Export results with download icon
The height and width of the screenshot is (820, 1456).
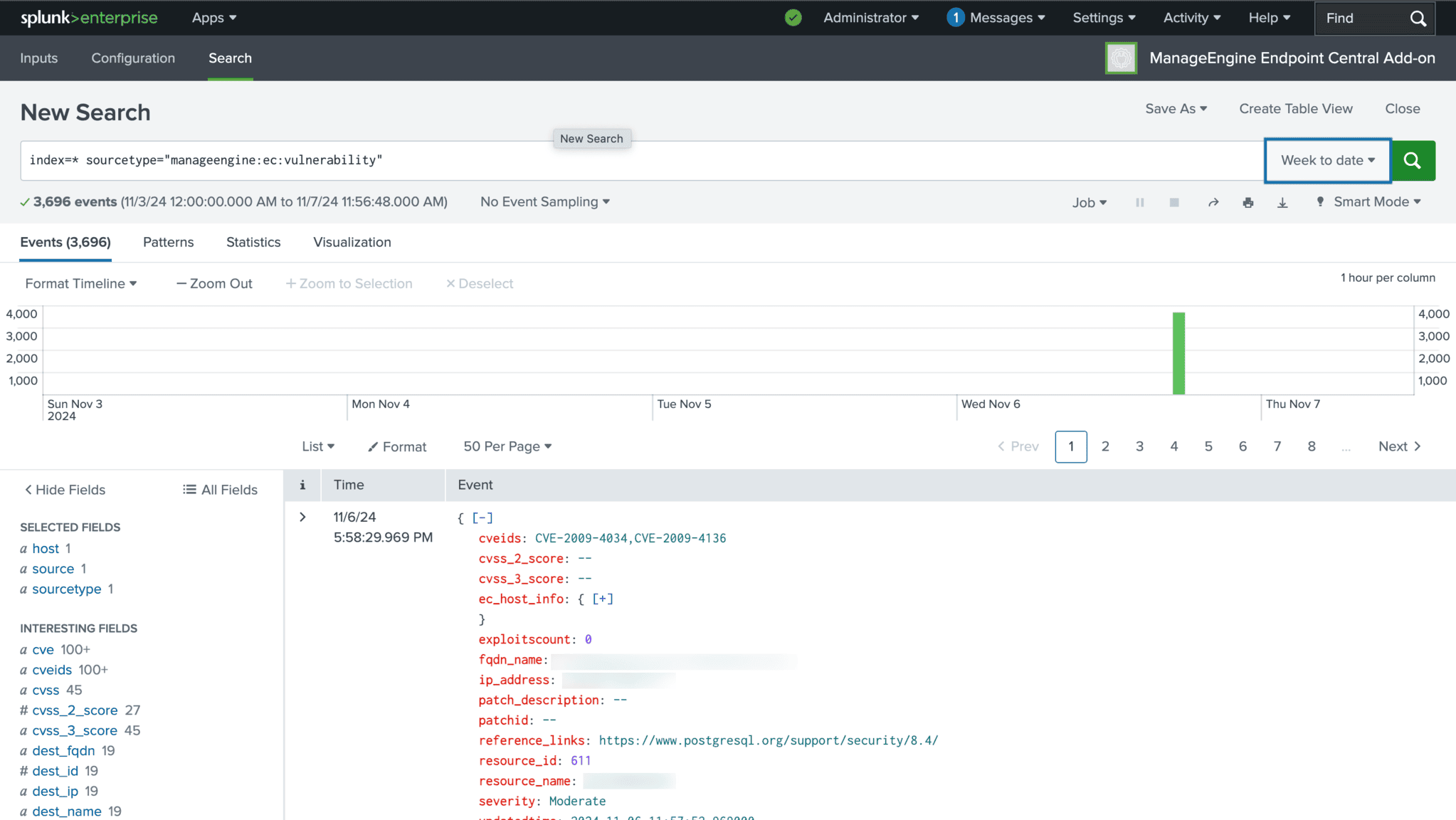[x=1282, y=203]
